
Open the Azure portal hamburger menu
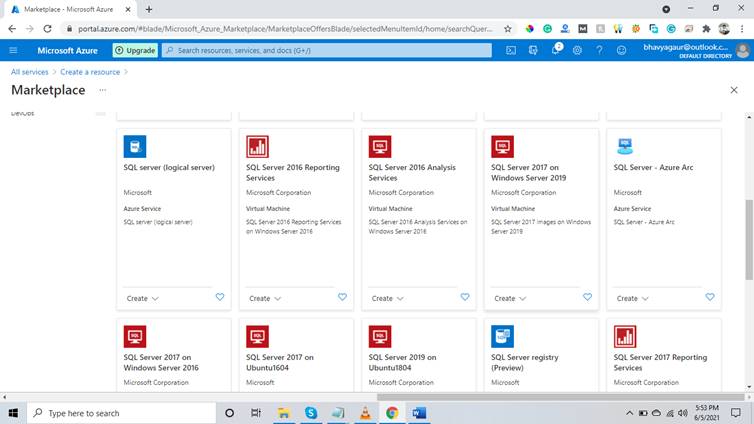pyautogui.click(x=13, y=50)
